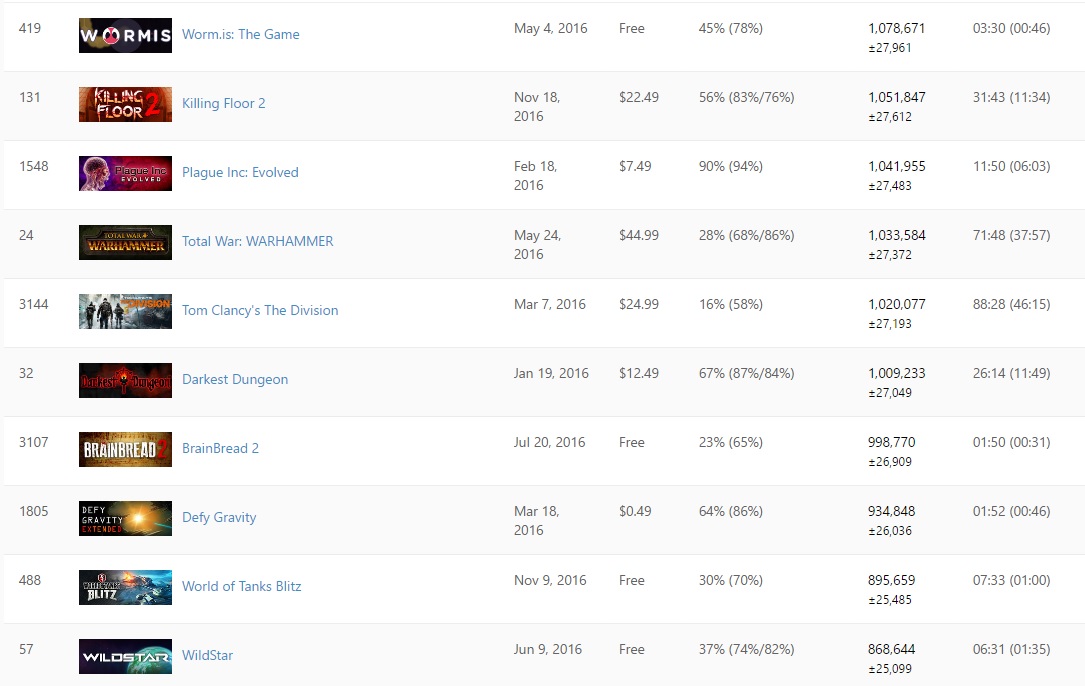1085x686 pixels.
Task: Open the World of Tanks Blitz link
Action: click(x=241, y=586)
